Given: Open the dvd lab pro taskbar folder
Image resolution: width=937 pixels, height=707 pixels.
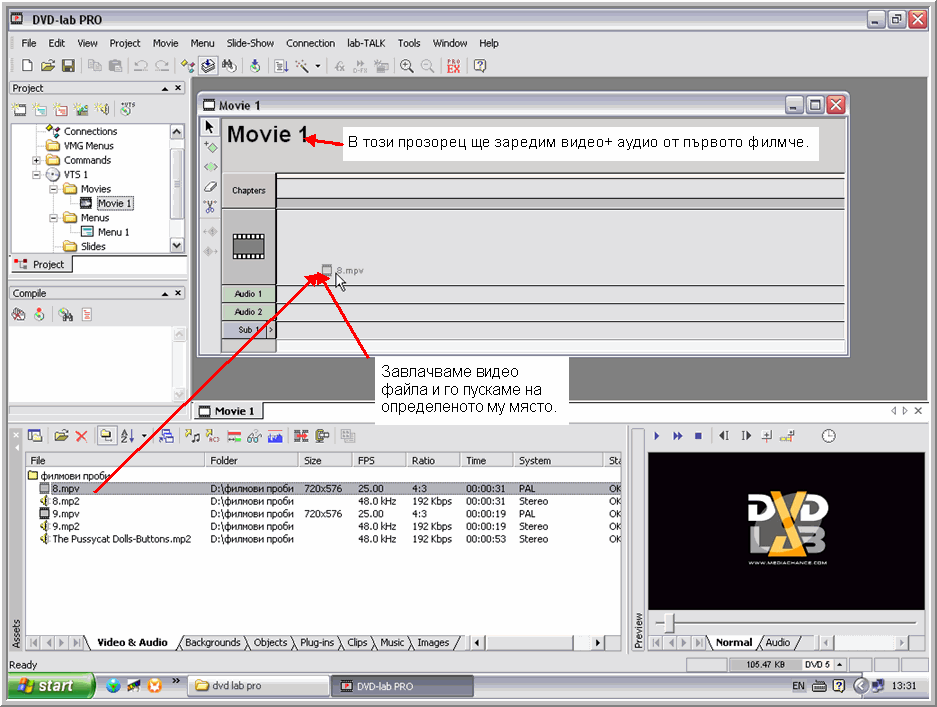Looking at the screenshot, I should [258, 685].
